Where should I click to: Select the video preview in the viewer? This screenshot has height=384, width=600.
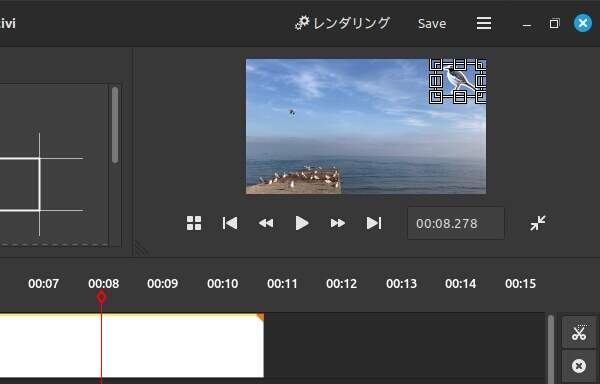[x=366, y=127]
